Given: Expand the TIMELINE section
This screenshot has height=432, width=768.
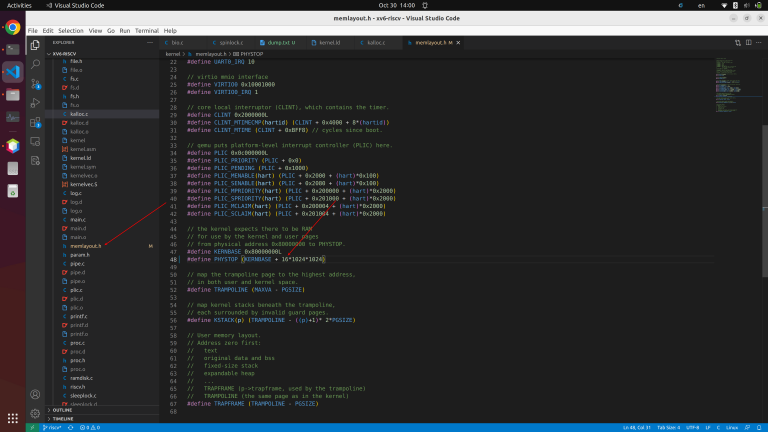Looking at the screenshot, I should [x=63, y=419].
